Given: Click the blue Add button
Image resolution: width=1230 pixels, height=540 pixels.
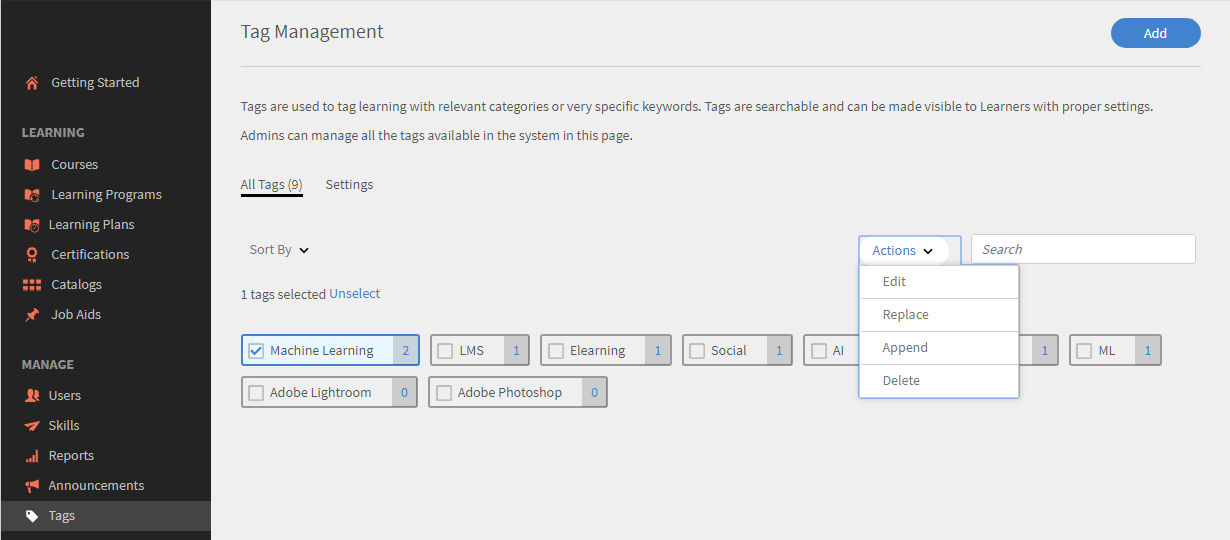Looking at the screenshot, I should click(x=1155, y=33).
